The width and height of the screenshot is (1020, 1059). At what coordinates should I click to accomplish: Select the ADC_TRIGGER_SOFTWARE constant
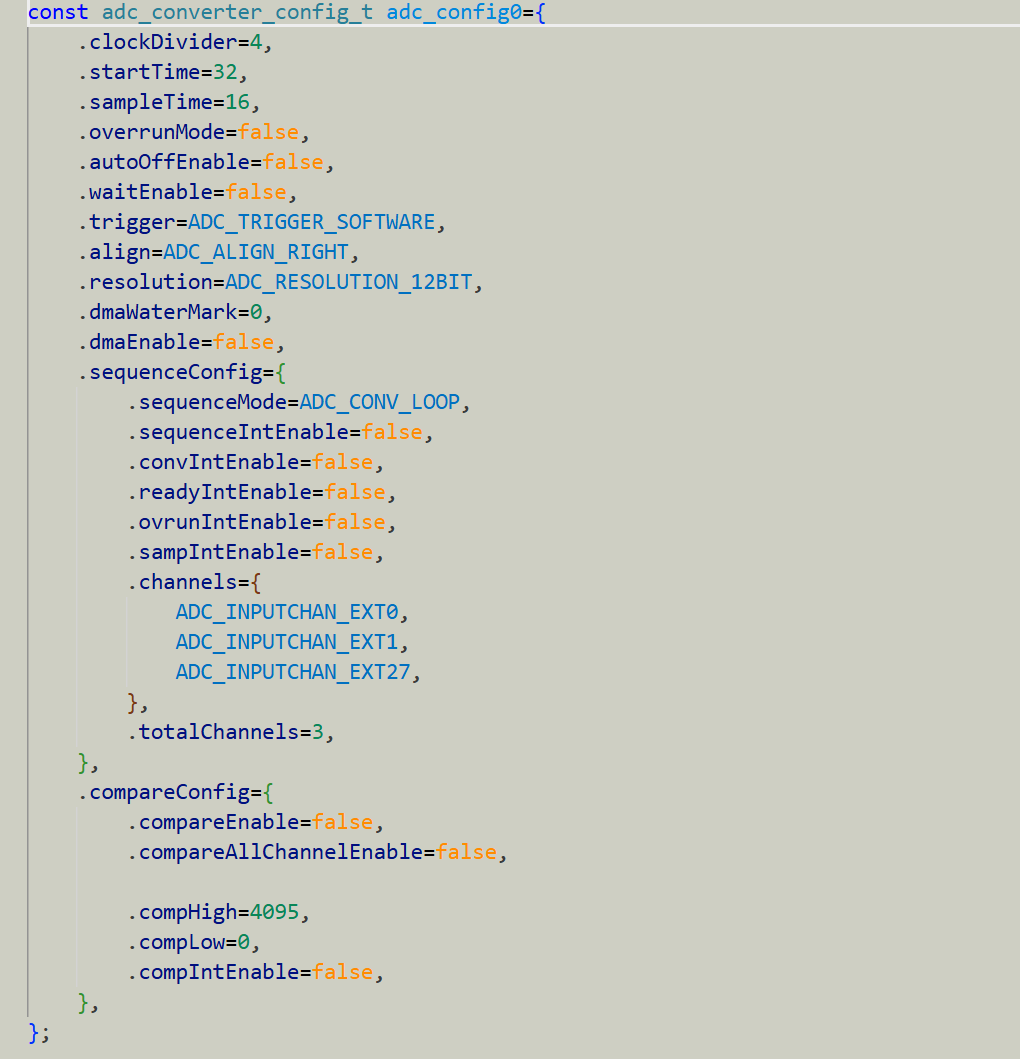coord(311,222)
